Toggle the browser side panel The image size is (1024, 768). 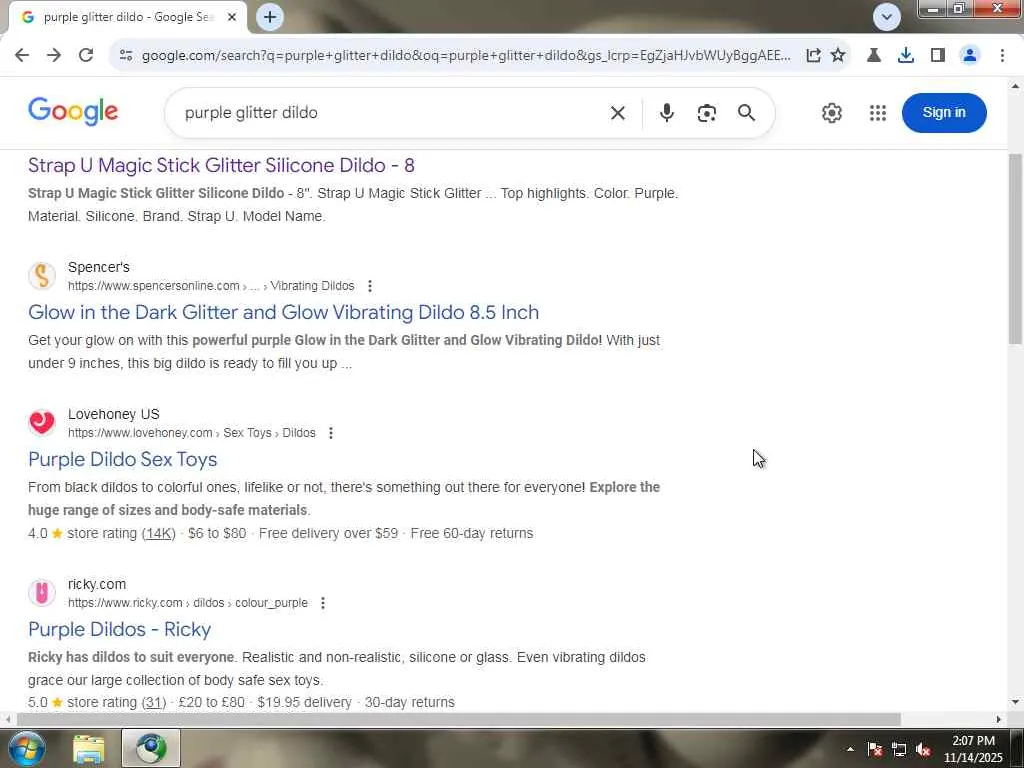click(938, 56)
